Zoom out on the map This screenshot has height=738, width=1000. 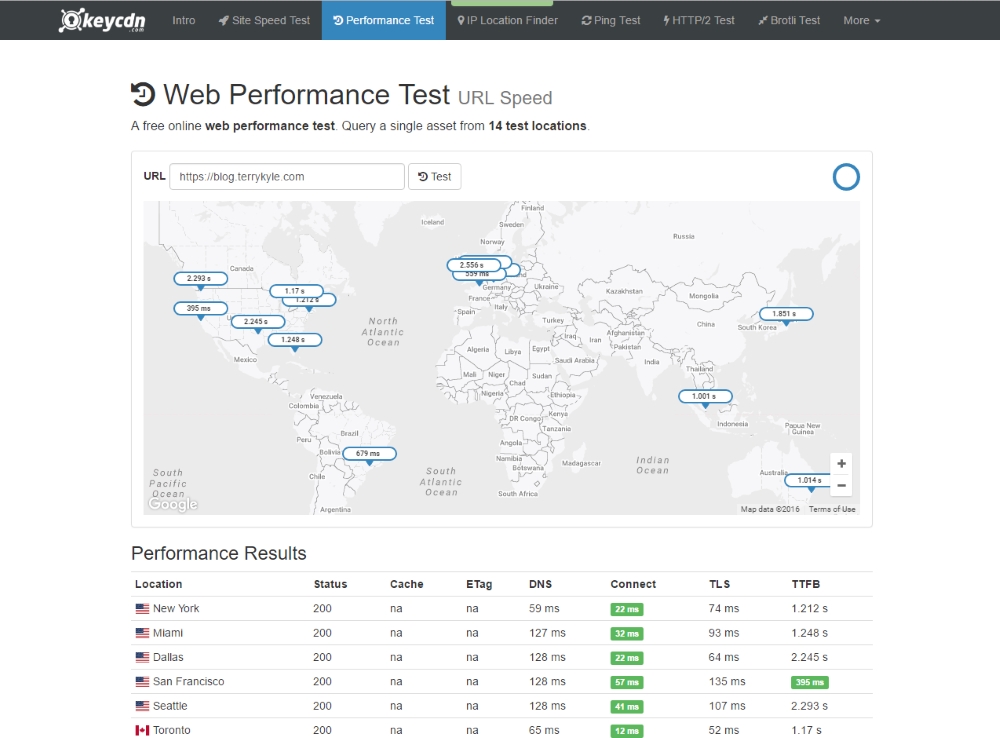pyautogui.click(x=842, y=486)
